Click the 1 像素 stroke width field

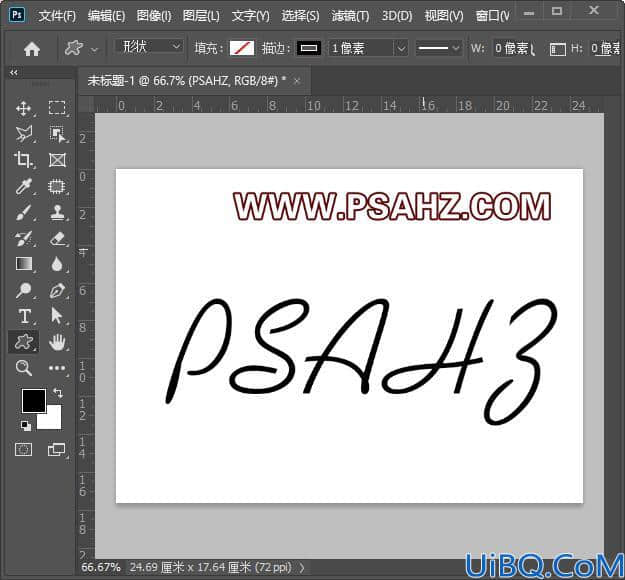pyautogui.click(x=361, y=49)
